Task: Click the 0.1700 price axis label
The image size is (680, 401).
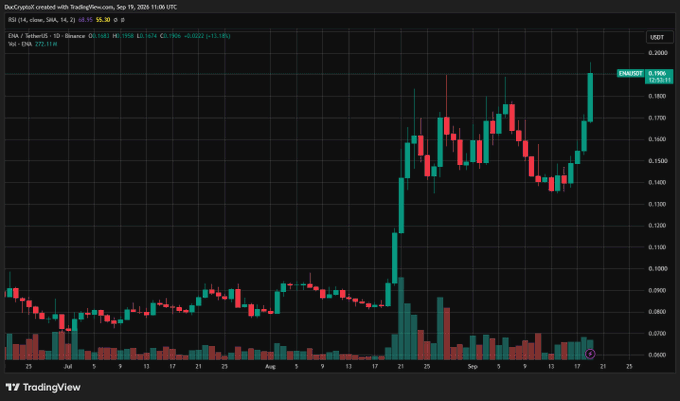Action: tap(657, 118)
